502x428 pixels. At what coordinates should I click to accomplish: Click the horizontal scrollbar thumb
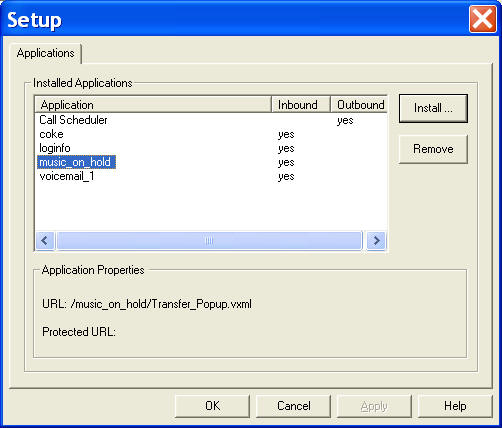tap(209, 240)
